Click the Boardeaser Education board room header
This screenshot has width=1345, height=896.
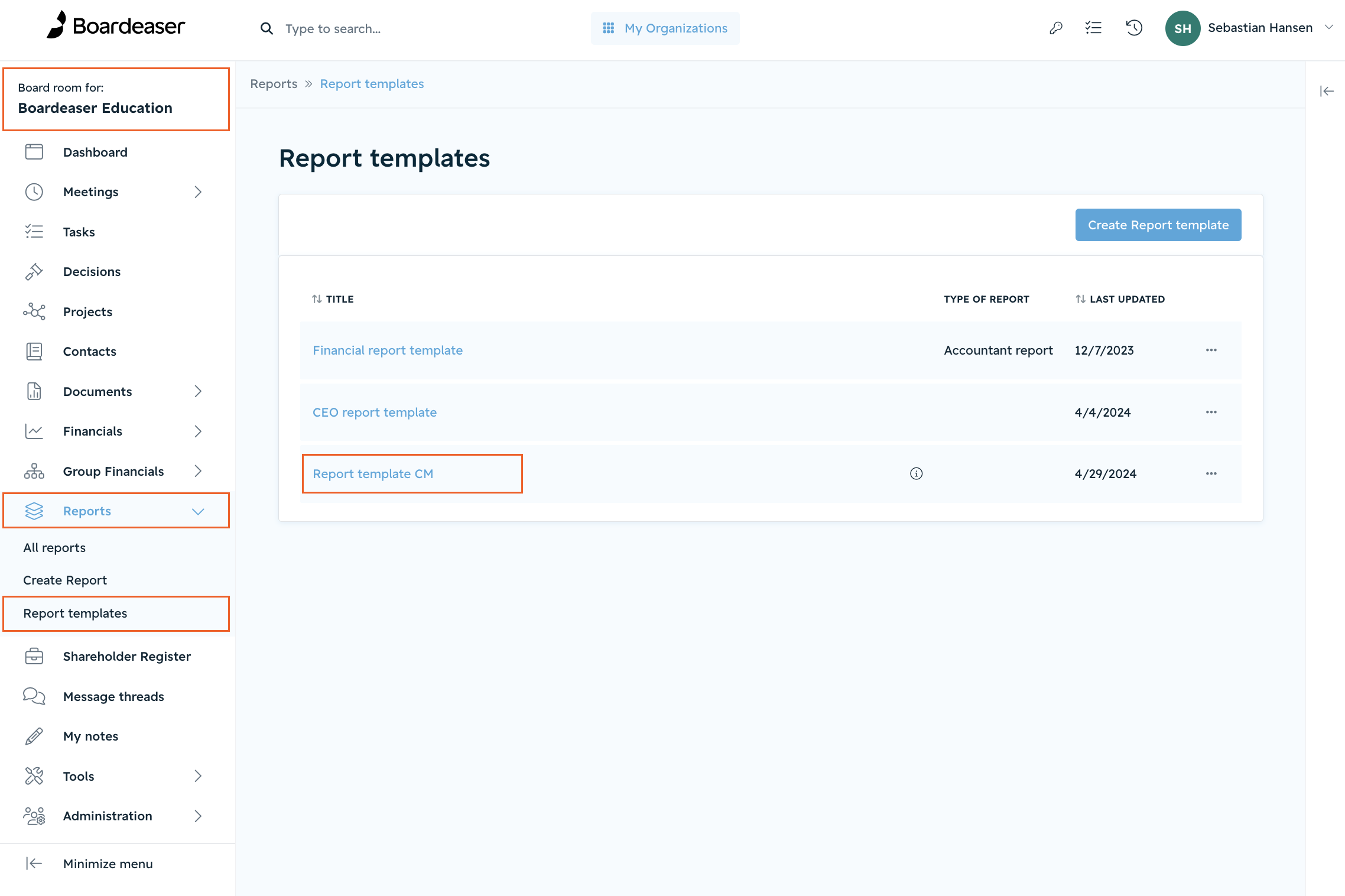pos(116,99)
